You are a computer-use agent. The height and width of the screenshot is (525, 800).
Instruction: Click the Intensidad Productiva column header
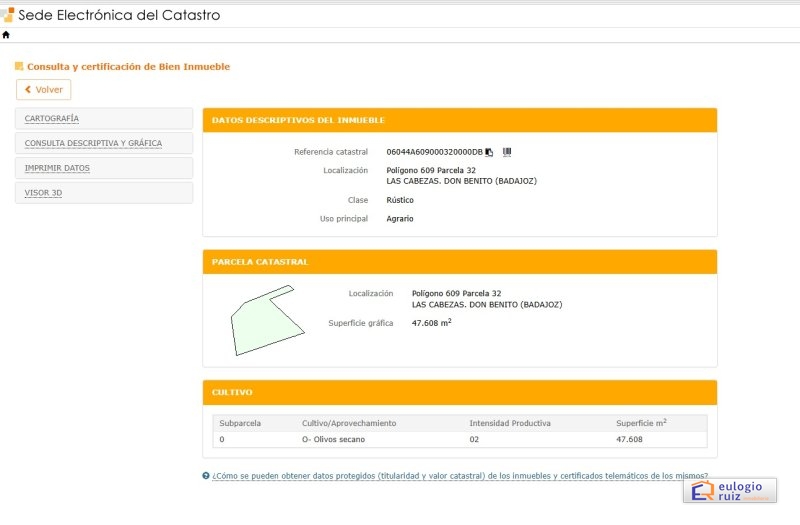[x=510, y=423]
